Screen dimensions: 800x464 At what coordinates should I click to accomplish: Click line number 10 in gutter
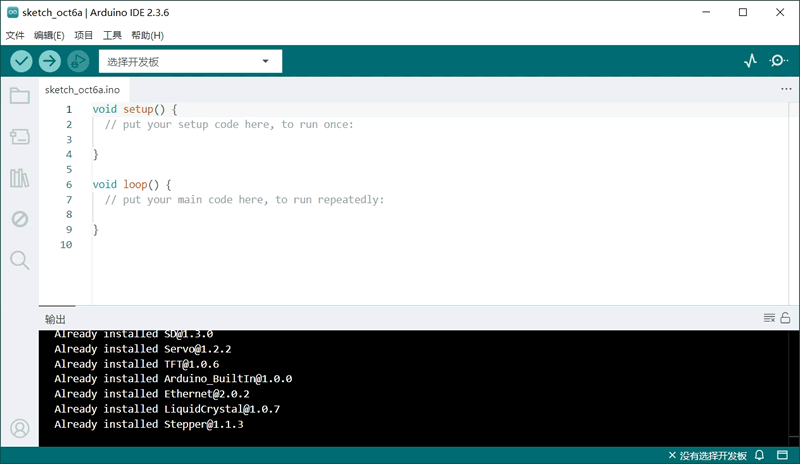click(66, 245)
